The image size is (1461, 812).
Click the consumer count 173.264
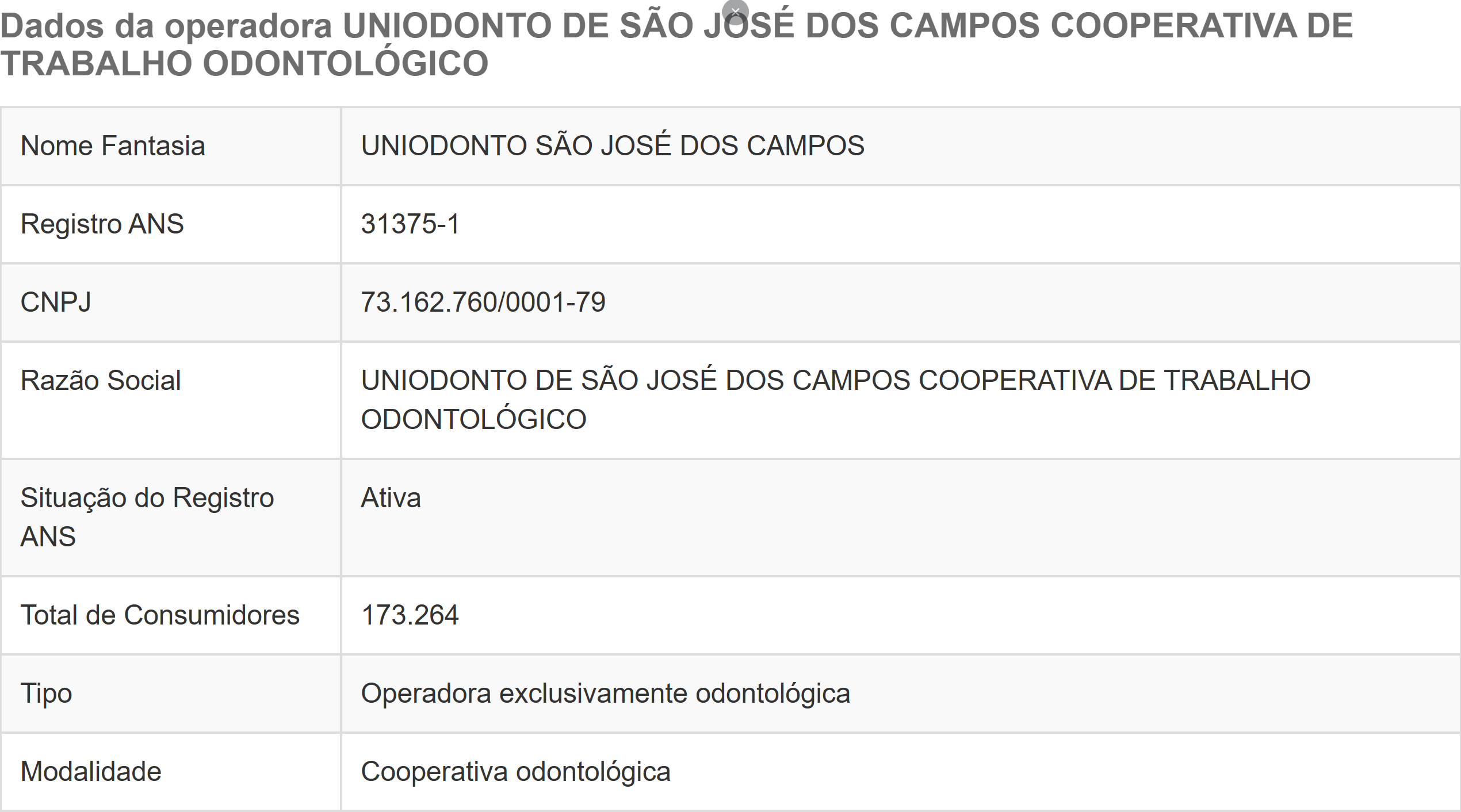[x=410, y=615]
